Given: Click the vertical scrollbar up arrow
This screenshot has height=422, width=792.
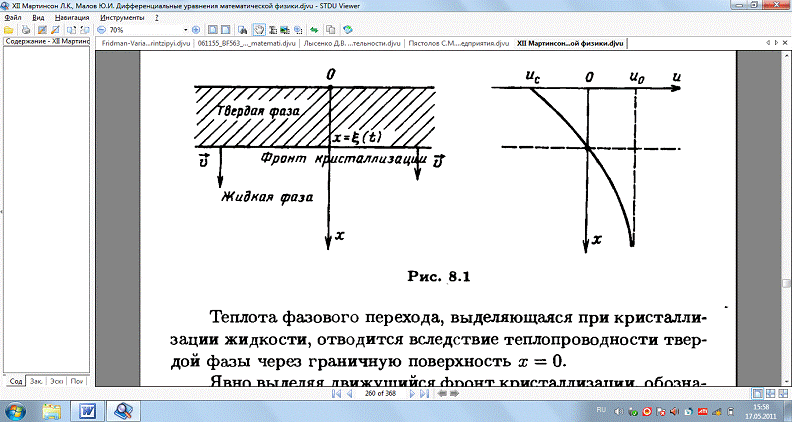Looking at the screenshot, I should point(786,54).
